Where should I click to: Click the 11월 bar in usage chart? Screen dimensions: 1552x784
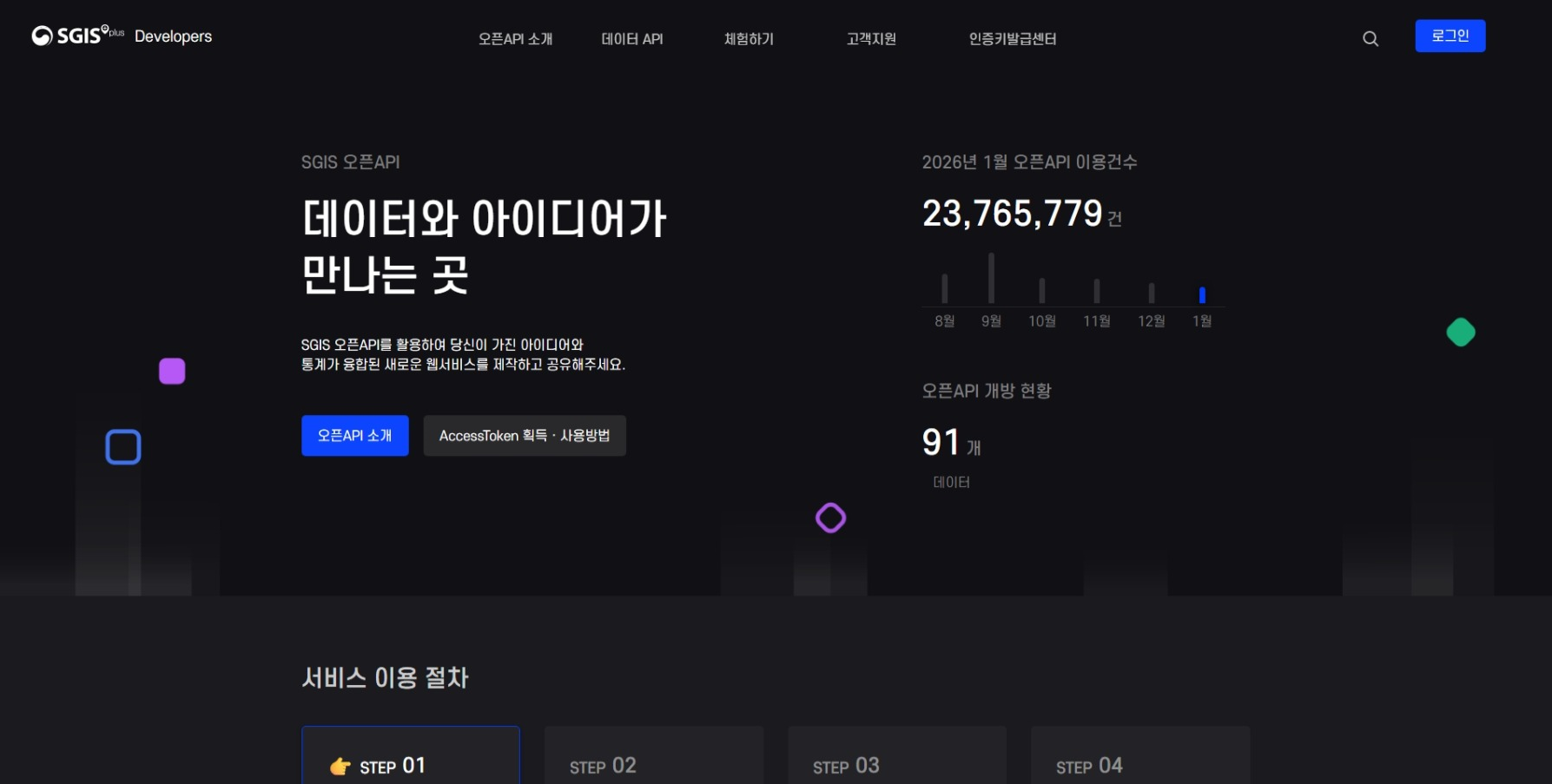[x=1097, y=291]
